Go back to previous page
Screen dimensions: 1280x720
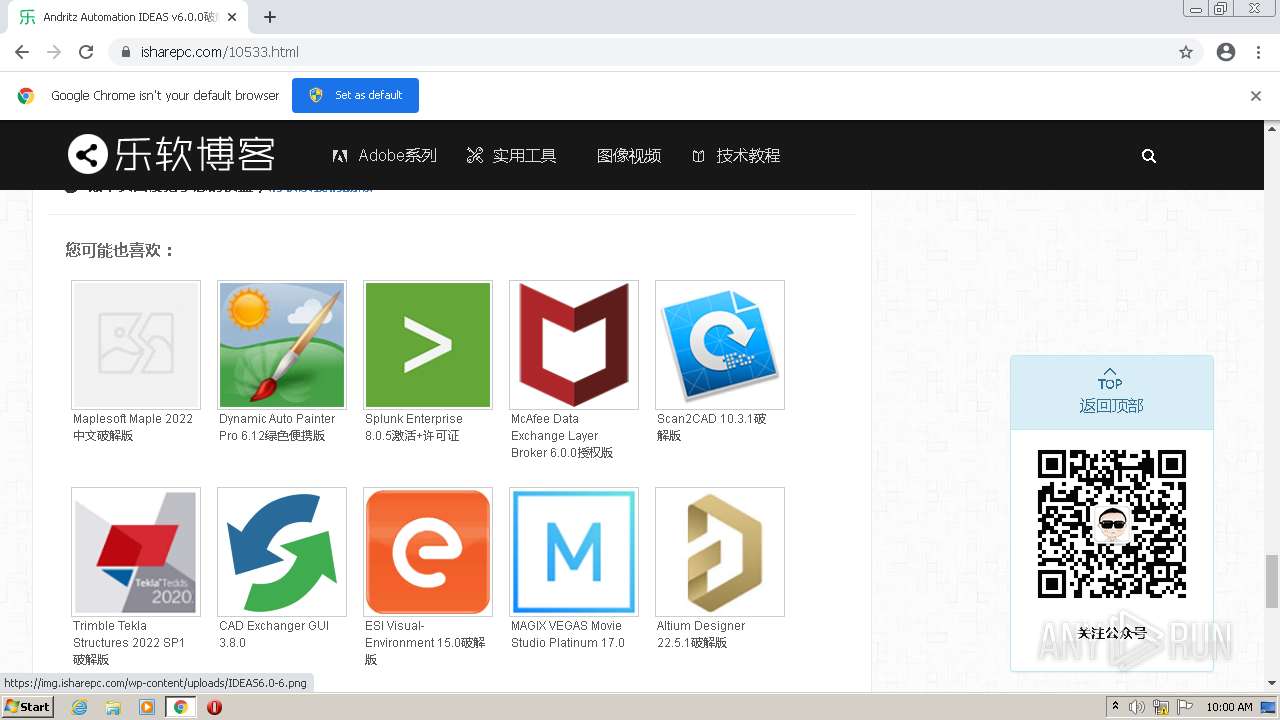click(22, 52)
